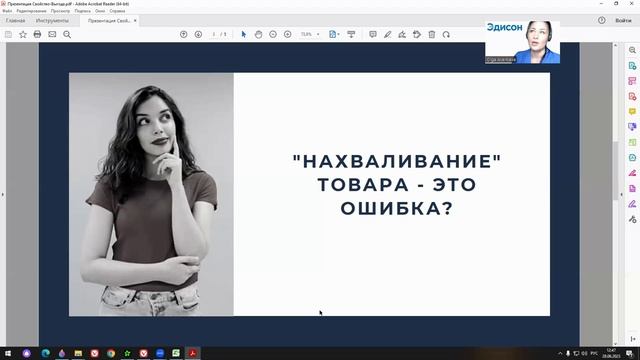640x360 pixels.
Task: Open Create PDF tool in right pane
Action: 632,96
